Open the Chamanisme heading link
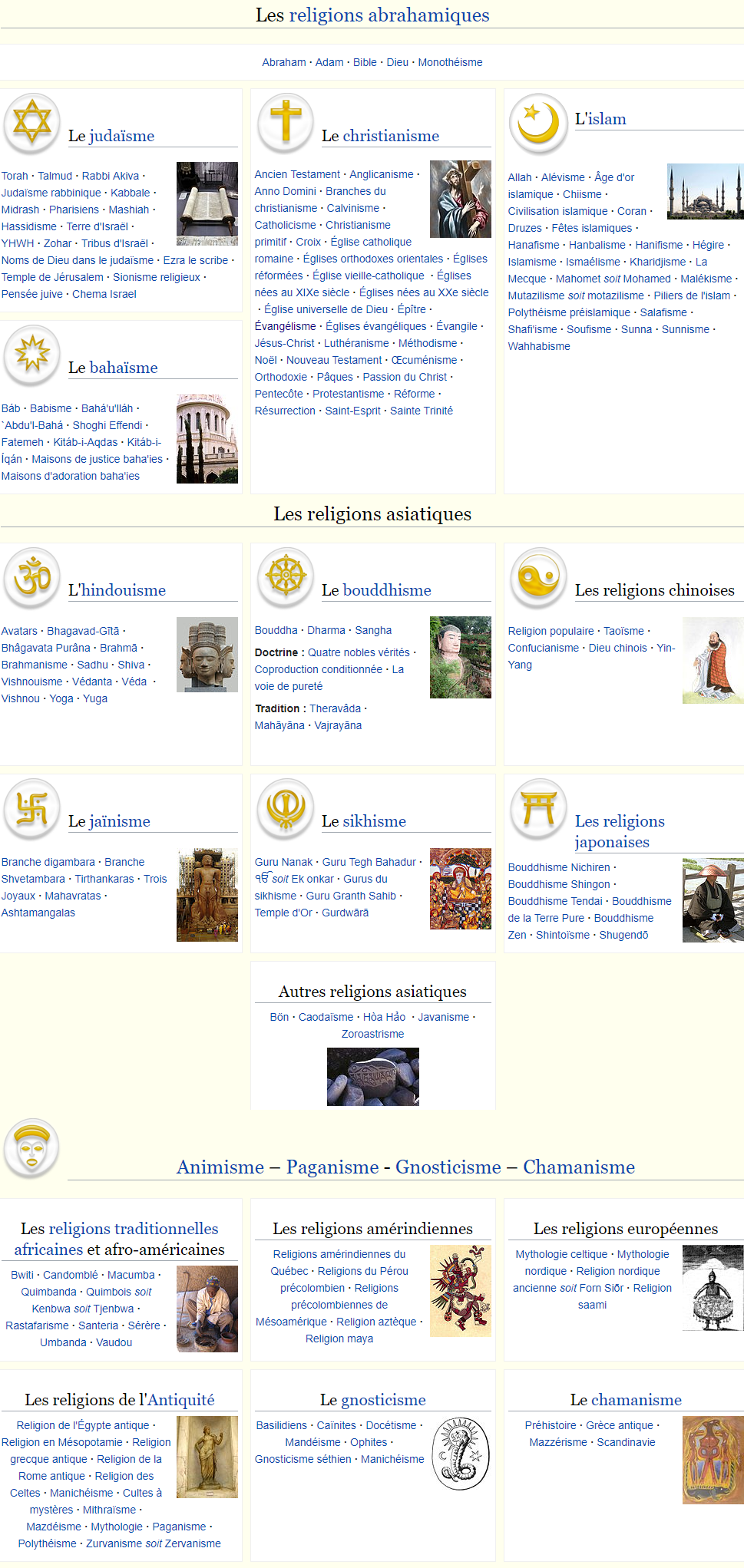The width and height of the screenshot is (744, 1568). 578,1167
